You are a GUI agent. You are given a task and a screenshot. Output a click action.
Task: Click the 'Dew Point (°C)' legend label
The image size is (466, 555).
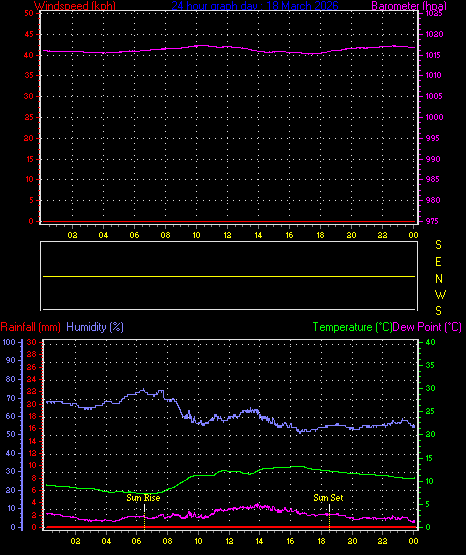[x=427, y=327]
